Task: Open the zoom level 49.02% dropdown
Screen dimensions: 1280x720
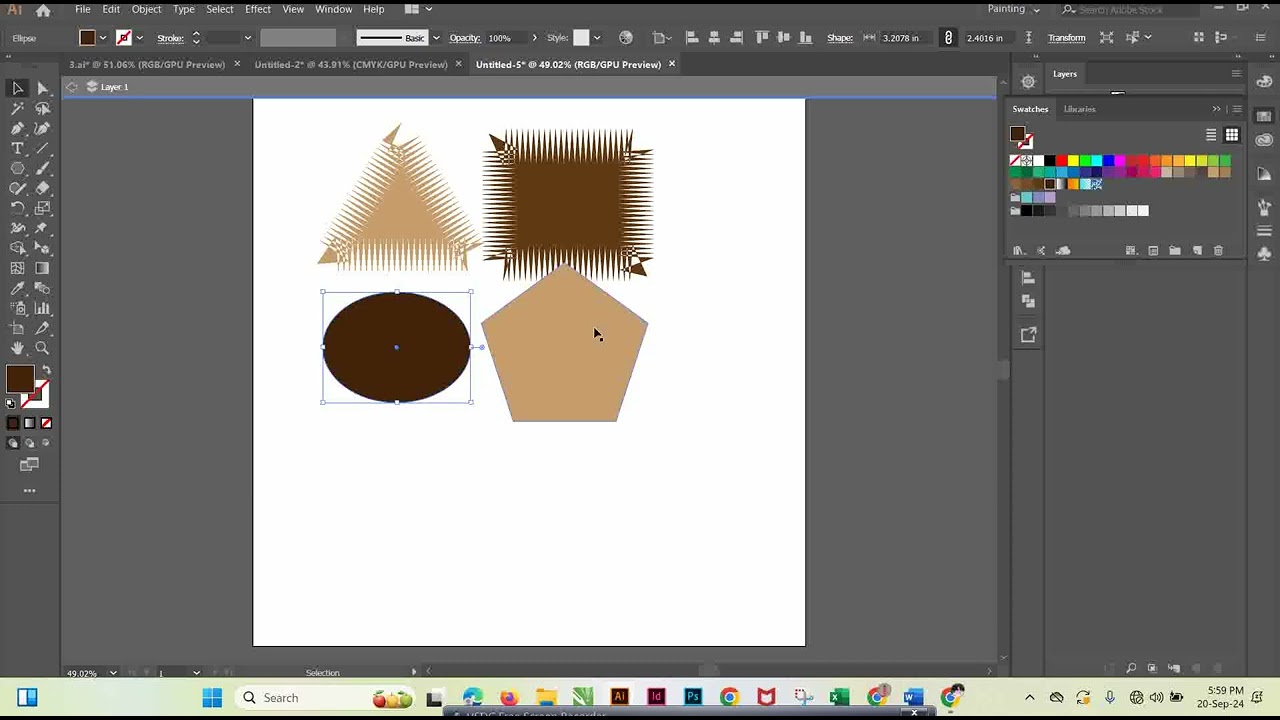Action: [113, 673]
